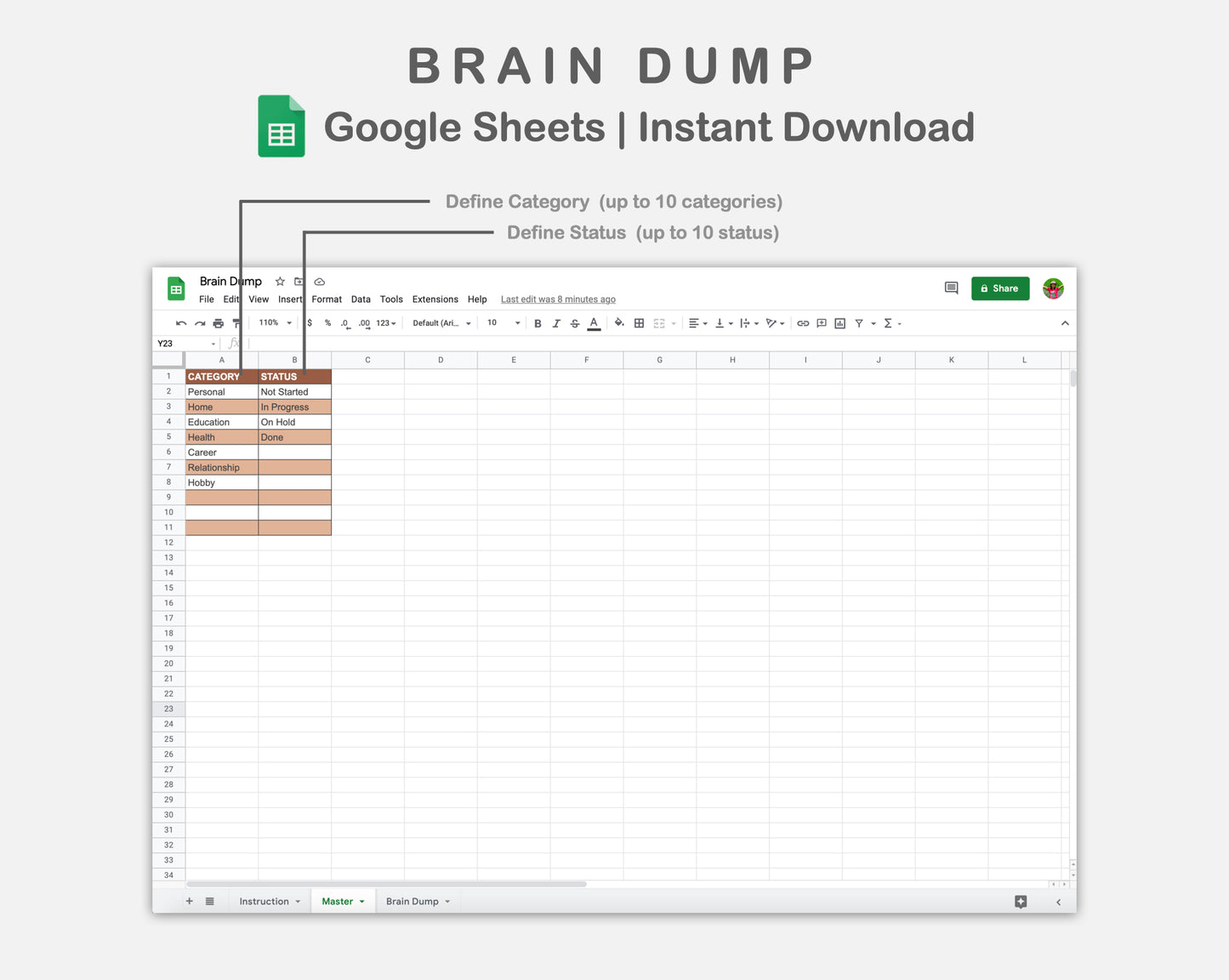Toggle italic formatting

pos(556,323)
